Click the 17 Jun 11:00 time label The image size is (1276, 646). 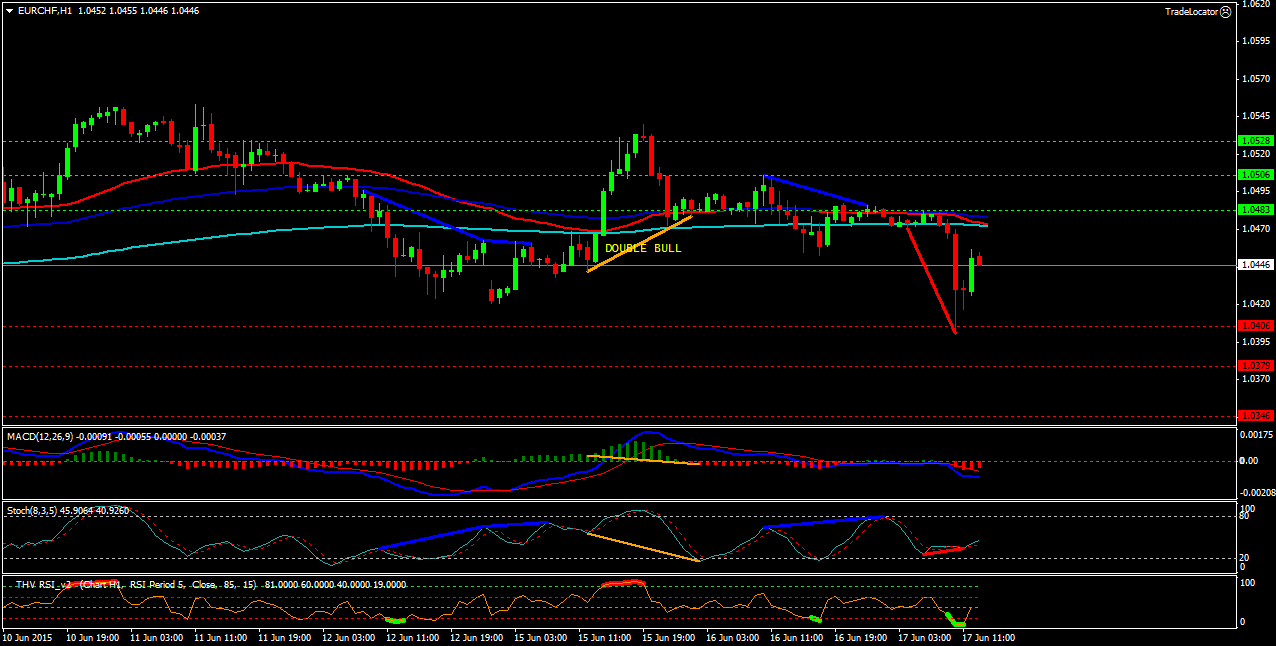(988, 637)
